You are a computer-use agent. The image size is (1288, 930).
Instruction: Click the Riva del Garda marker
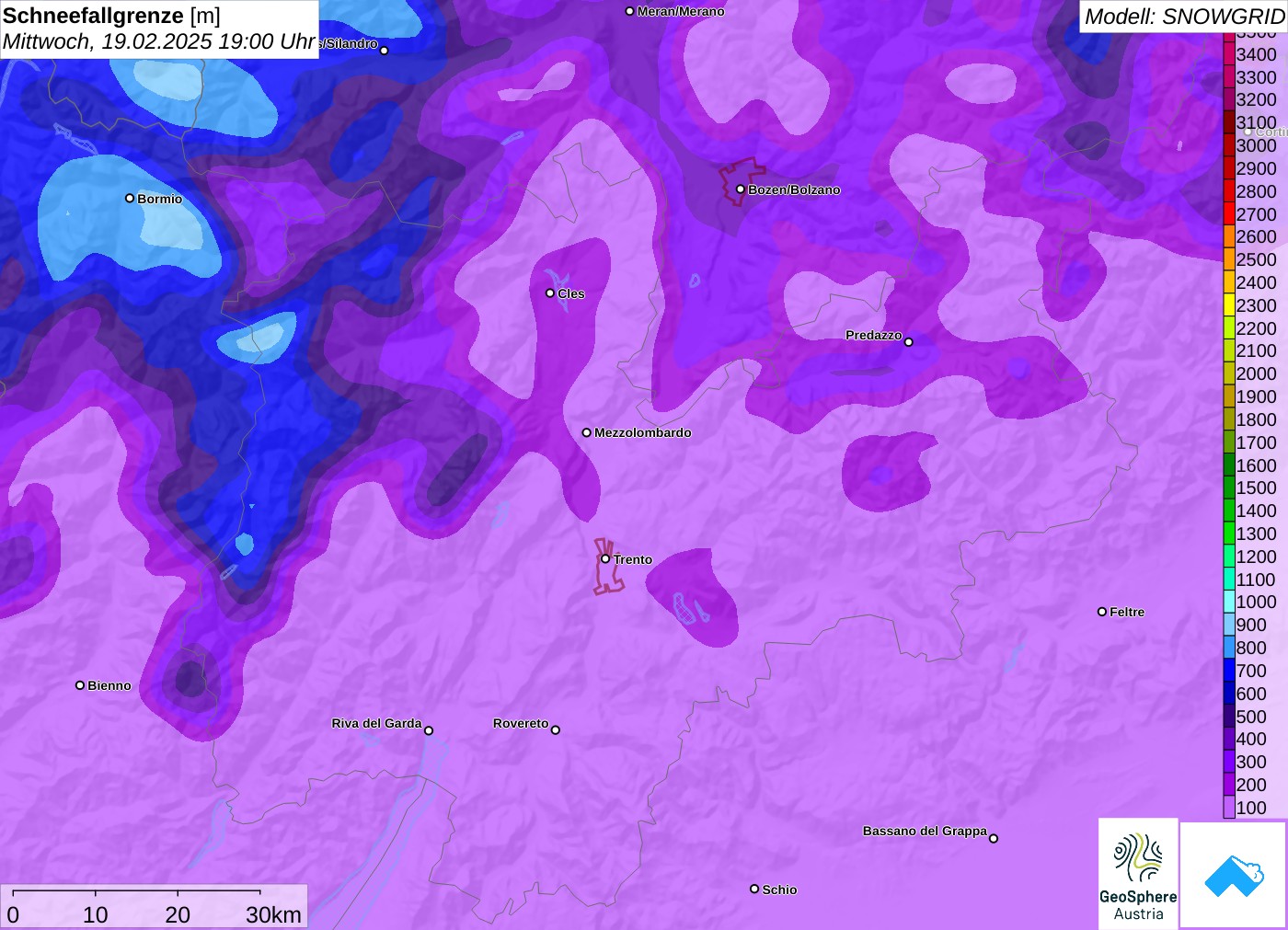point(429,730)
